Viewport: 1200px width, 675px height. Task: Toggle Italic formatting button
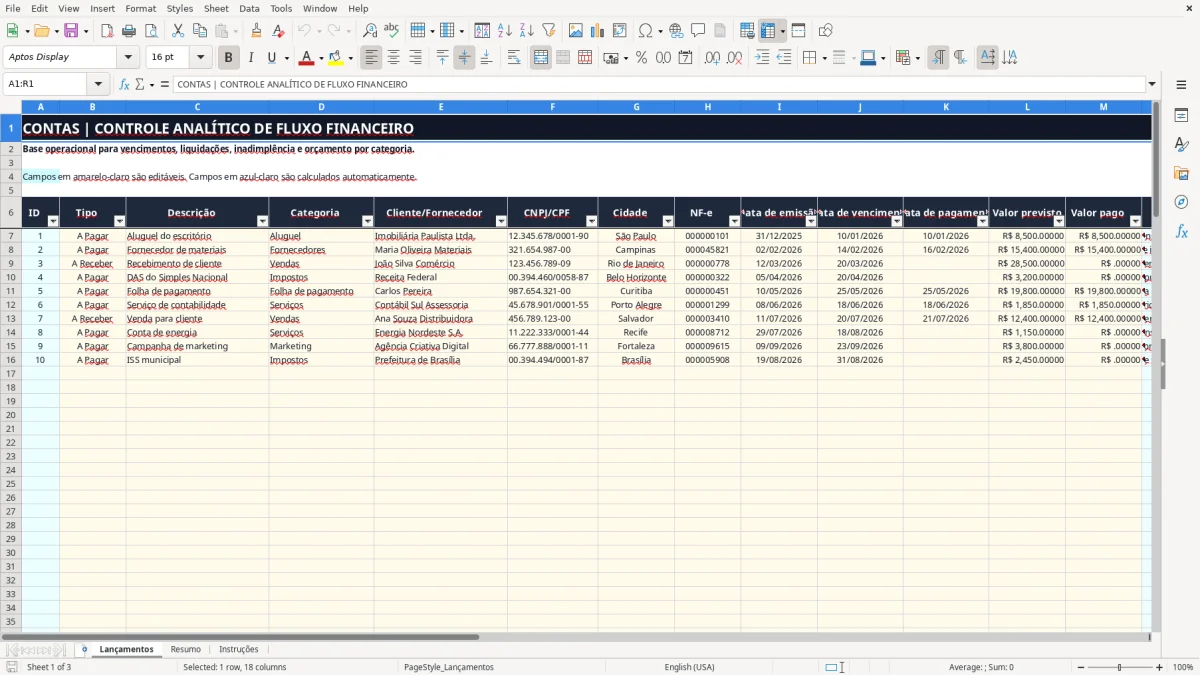[x=251, y=58]
